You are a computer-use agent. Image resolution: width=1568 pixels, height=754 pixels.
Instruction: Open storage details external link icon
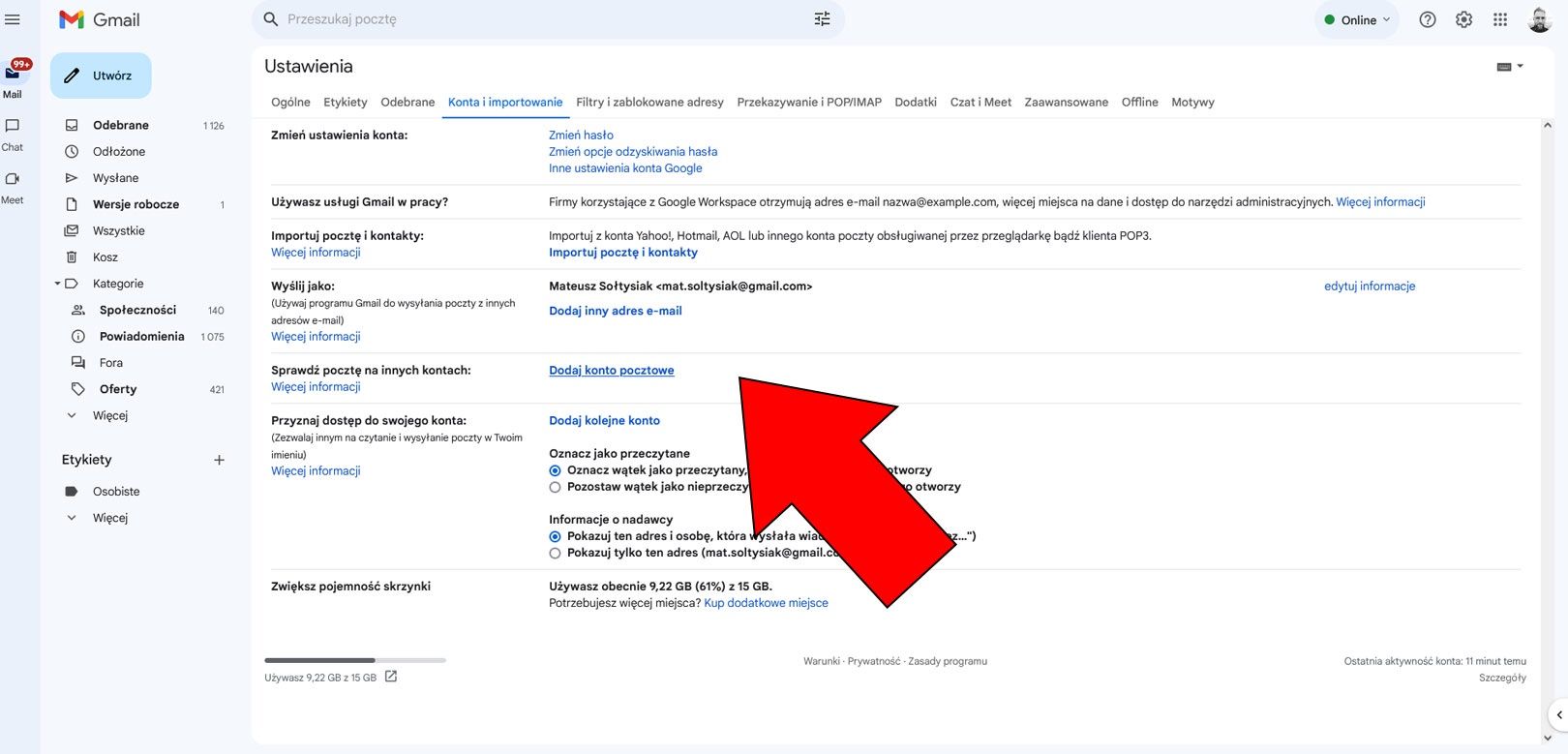(x=391, y=677)
